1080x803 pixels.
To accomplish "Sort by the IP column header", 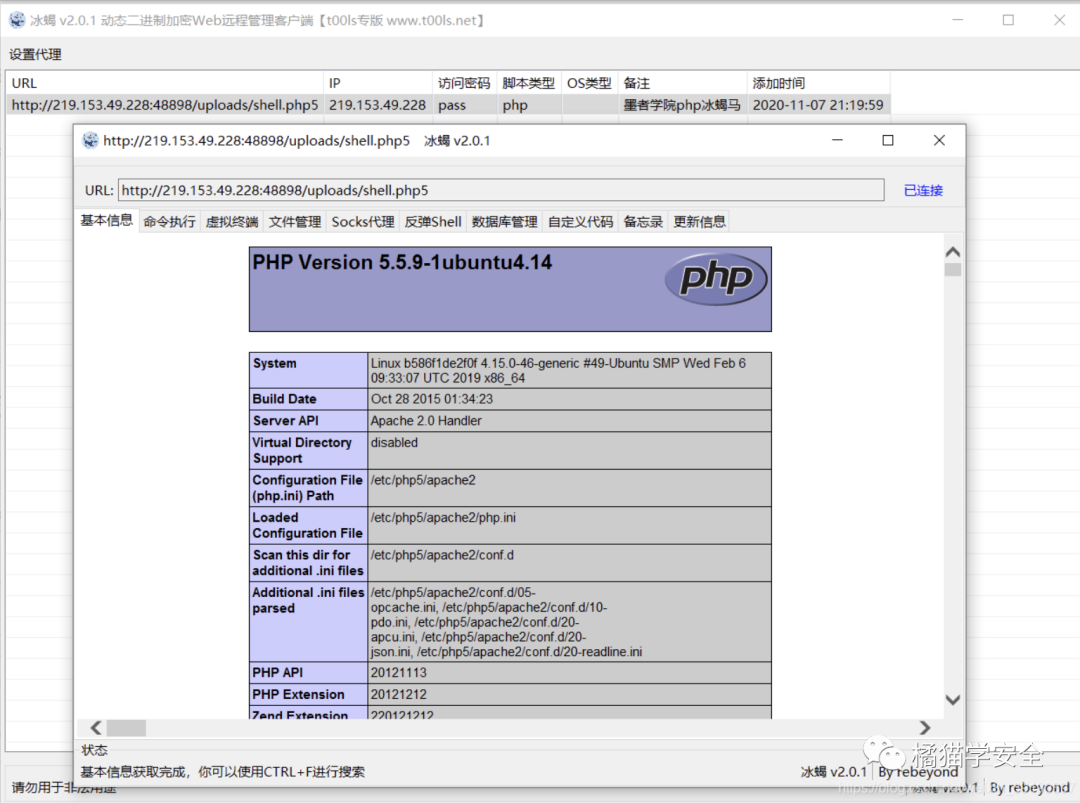I will point(377,83).
